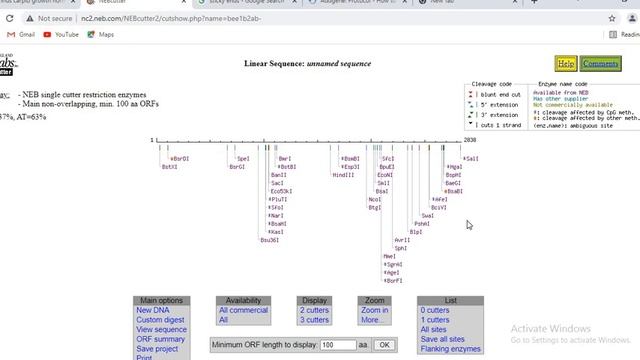
Task: Select the BlpI enzyme label
Action: (x=416, y=232)
